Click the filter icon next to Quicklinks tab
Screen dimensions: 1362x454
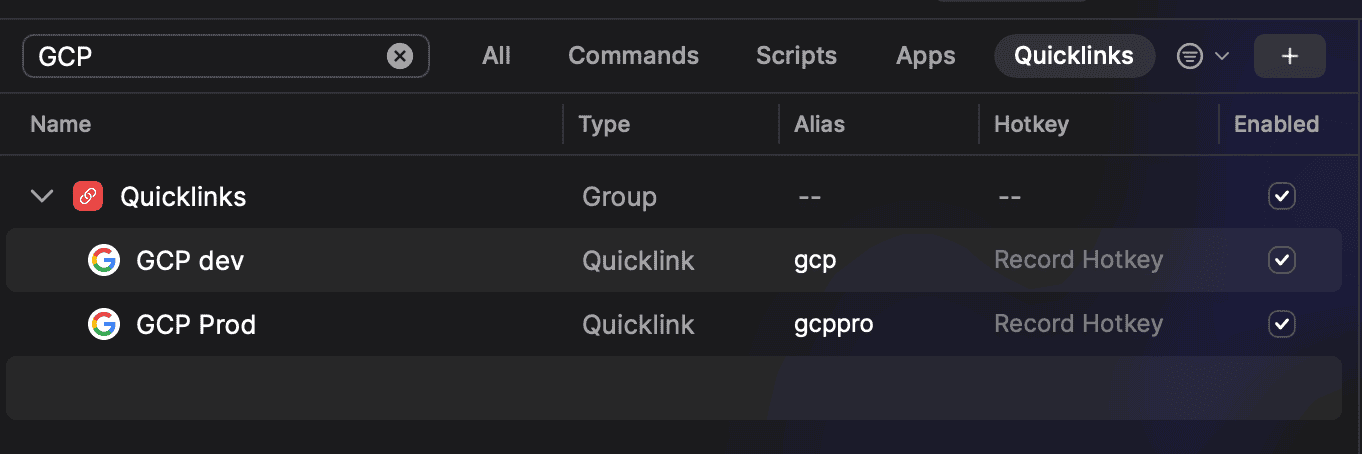tap(1189, 56)
